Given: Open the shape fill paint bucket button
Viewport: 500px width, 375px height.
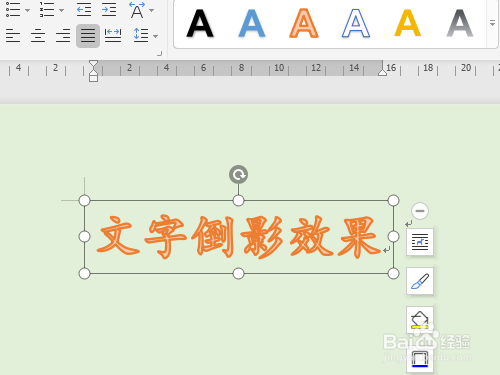Looking at the screenshot, I should 420,320.
